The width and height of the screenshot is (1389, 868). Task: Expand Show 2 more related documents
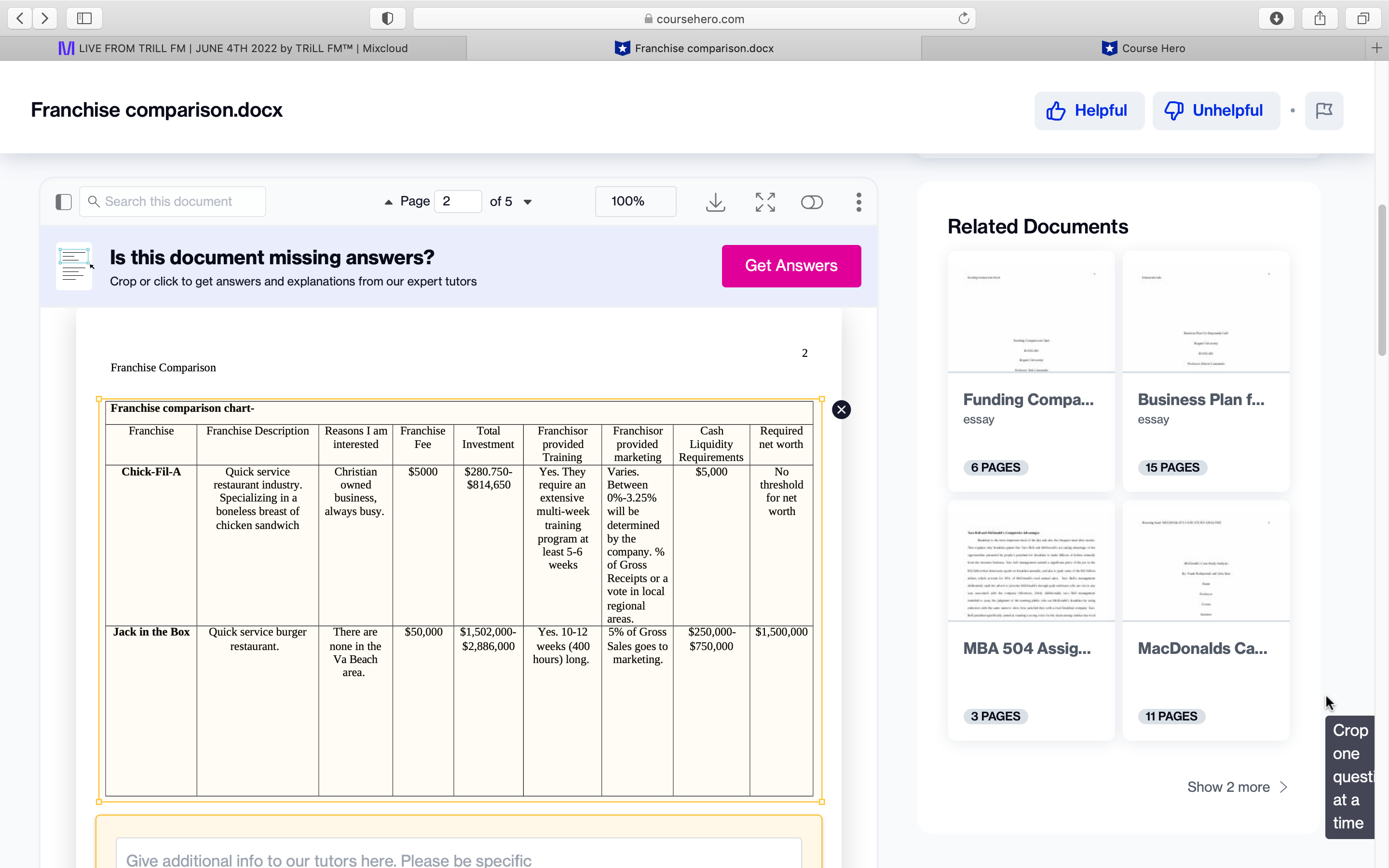click(1238, 787)
